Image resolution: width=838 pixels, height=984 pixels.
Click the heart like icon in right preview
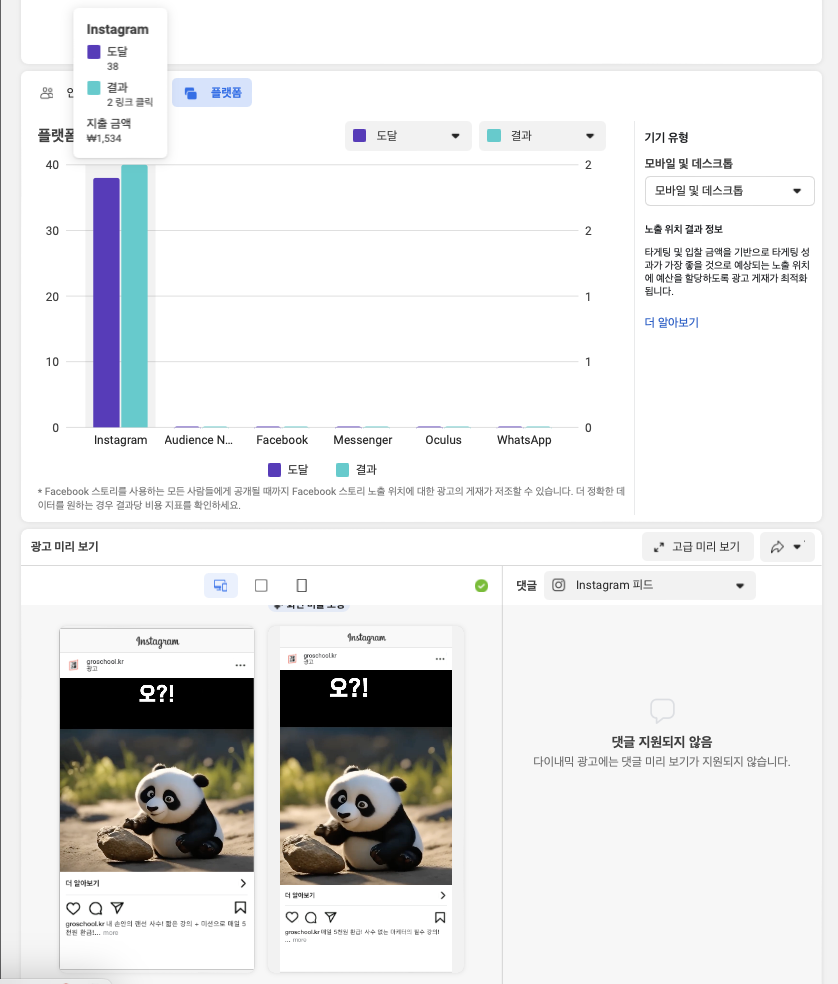pos(292,917)
